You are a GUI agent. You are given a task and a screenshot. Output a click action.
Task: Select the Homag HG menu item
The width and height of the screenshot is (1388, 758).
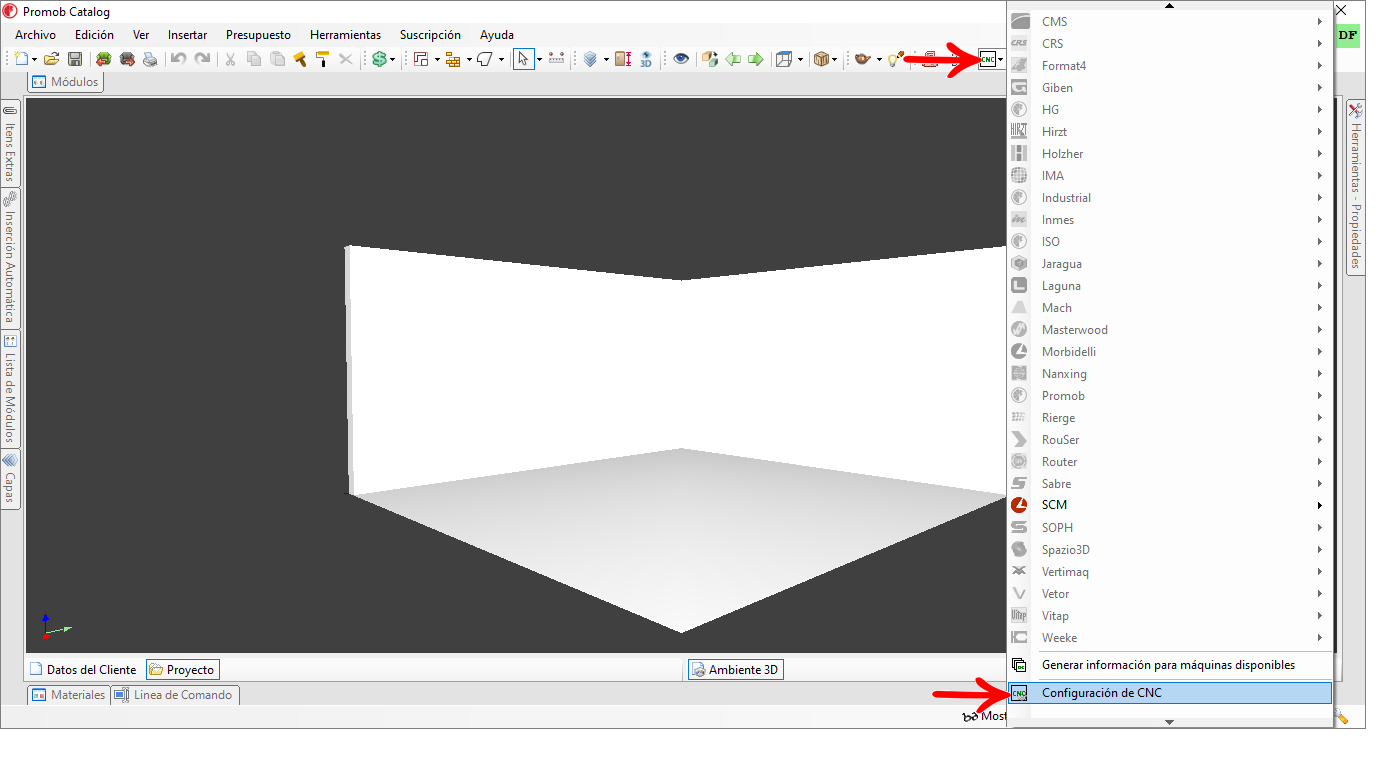tap(1170, 109)
